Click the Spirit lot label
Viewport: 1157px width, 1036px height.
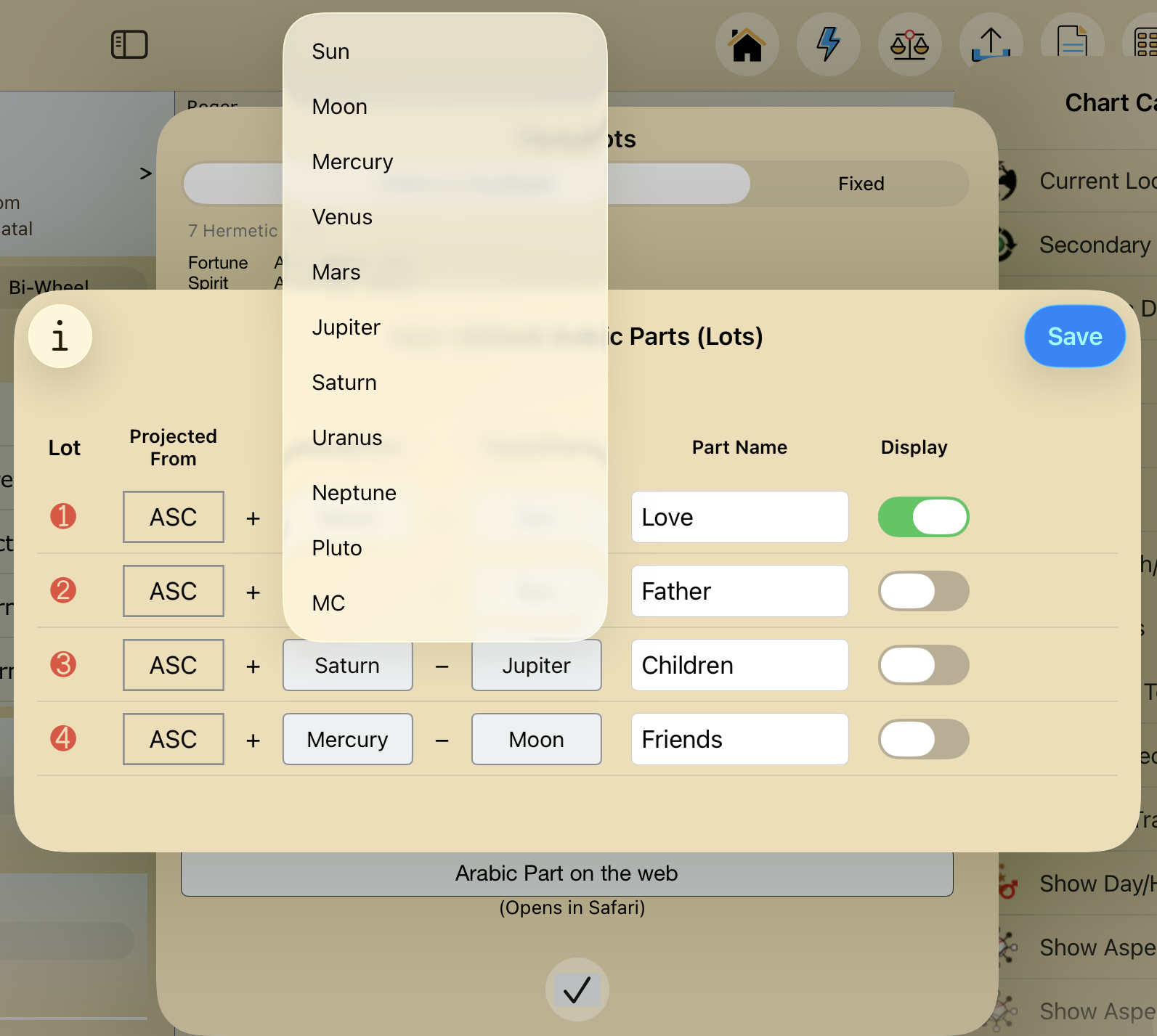coord(208,282)
